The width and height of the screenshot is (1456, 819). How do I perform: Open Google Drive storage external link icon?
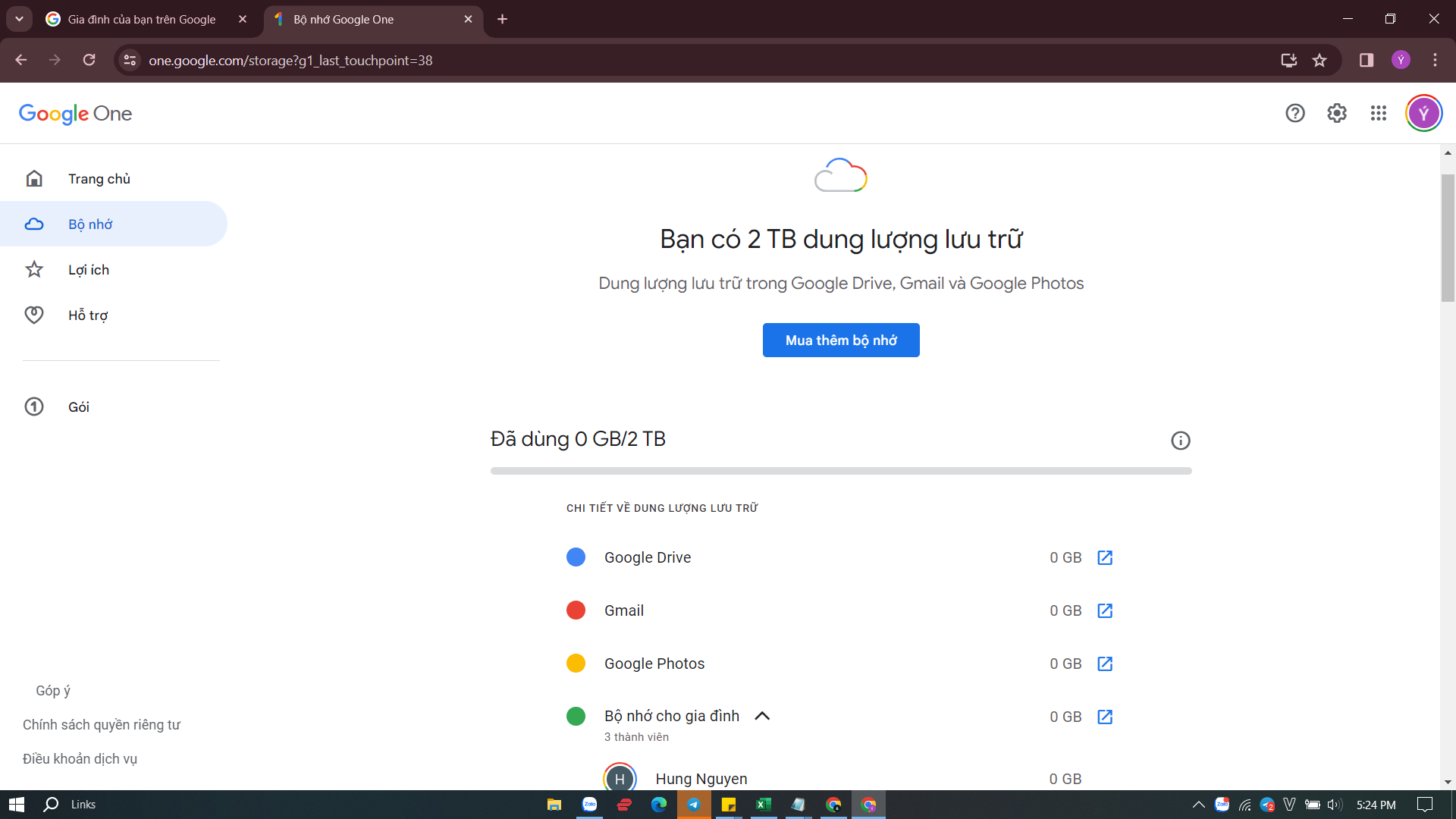[1105, 557]
